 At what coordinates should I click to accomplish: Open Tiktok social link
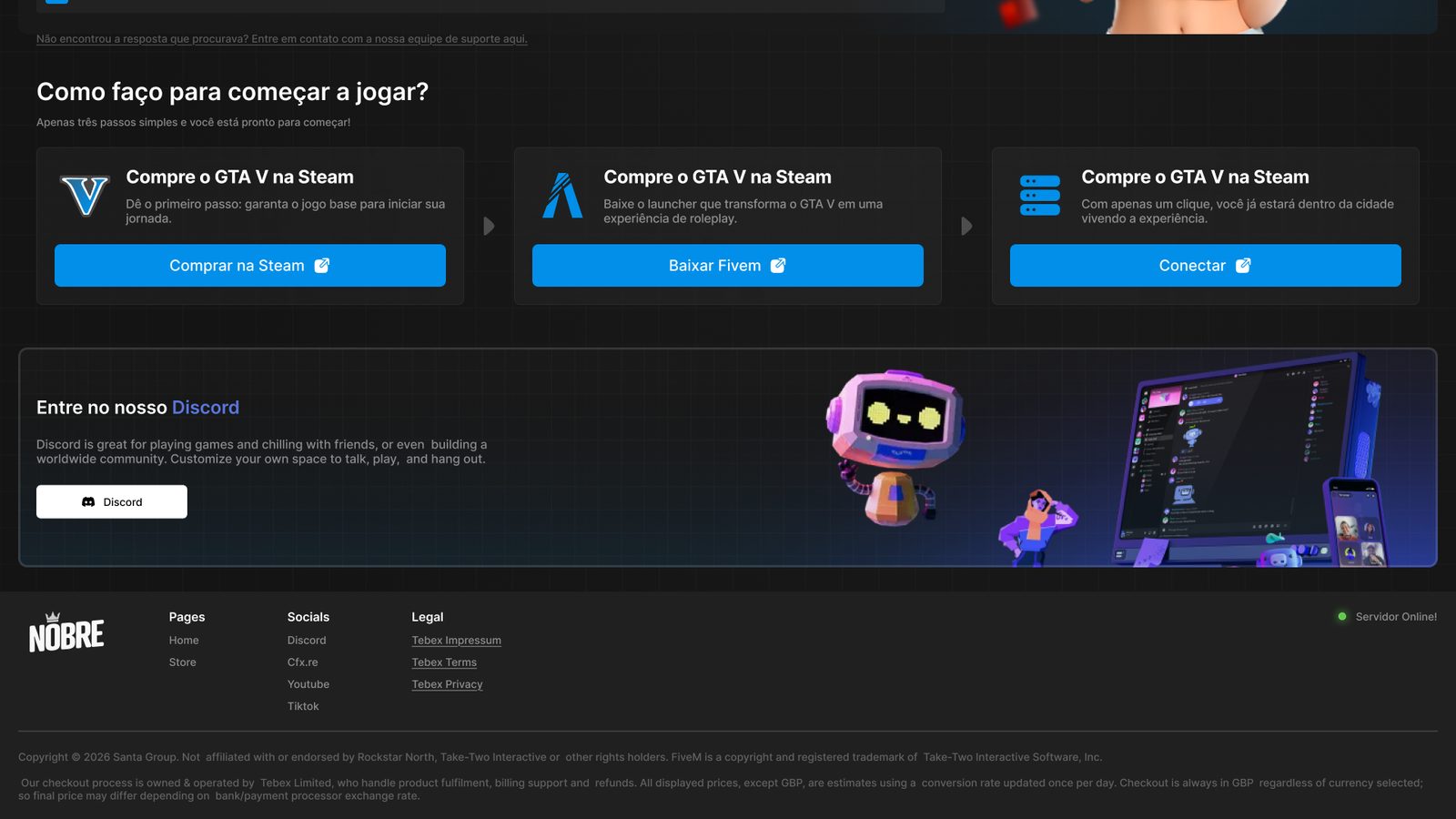(303, 706)
